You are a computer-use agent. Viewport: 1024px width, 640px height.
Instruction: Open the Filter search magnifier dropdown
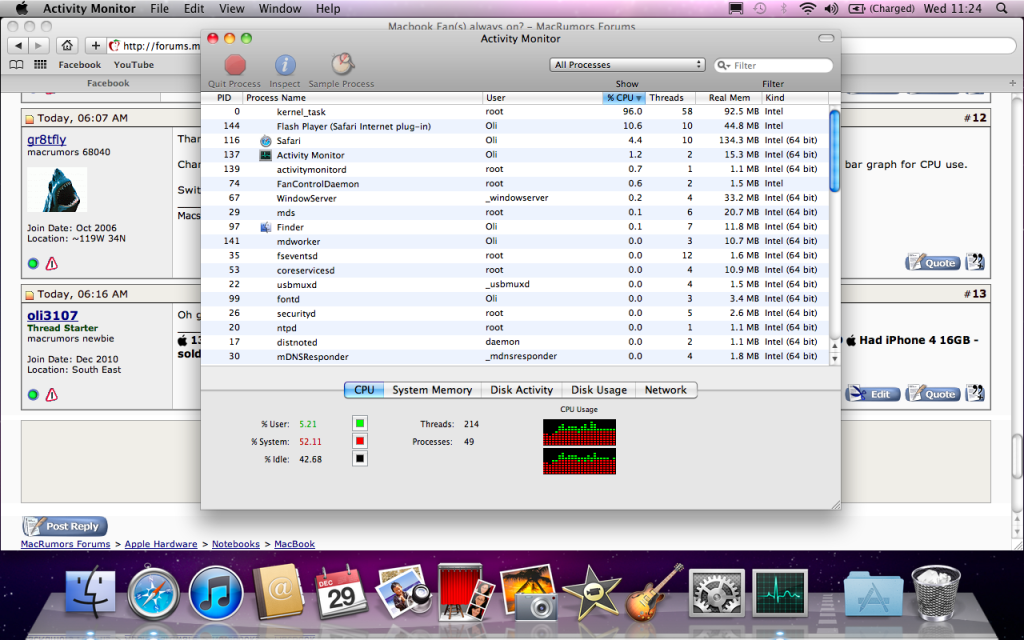723,65
